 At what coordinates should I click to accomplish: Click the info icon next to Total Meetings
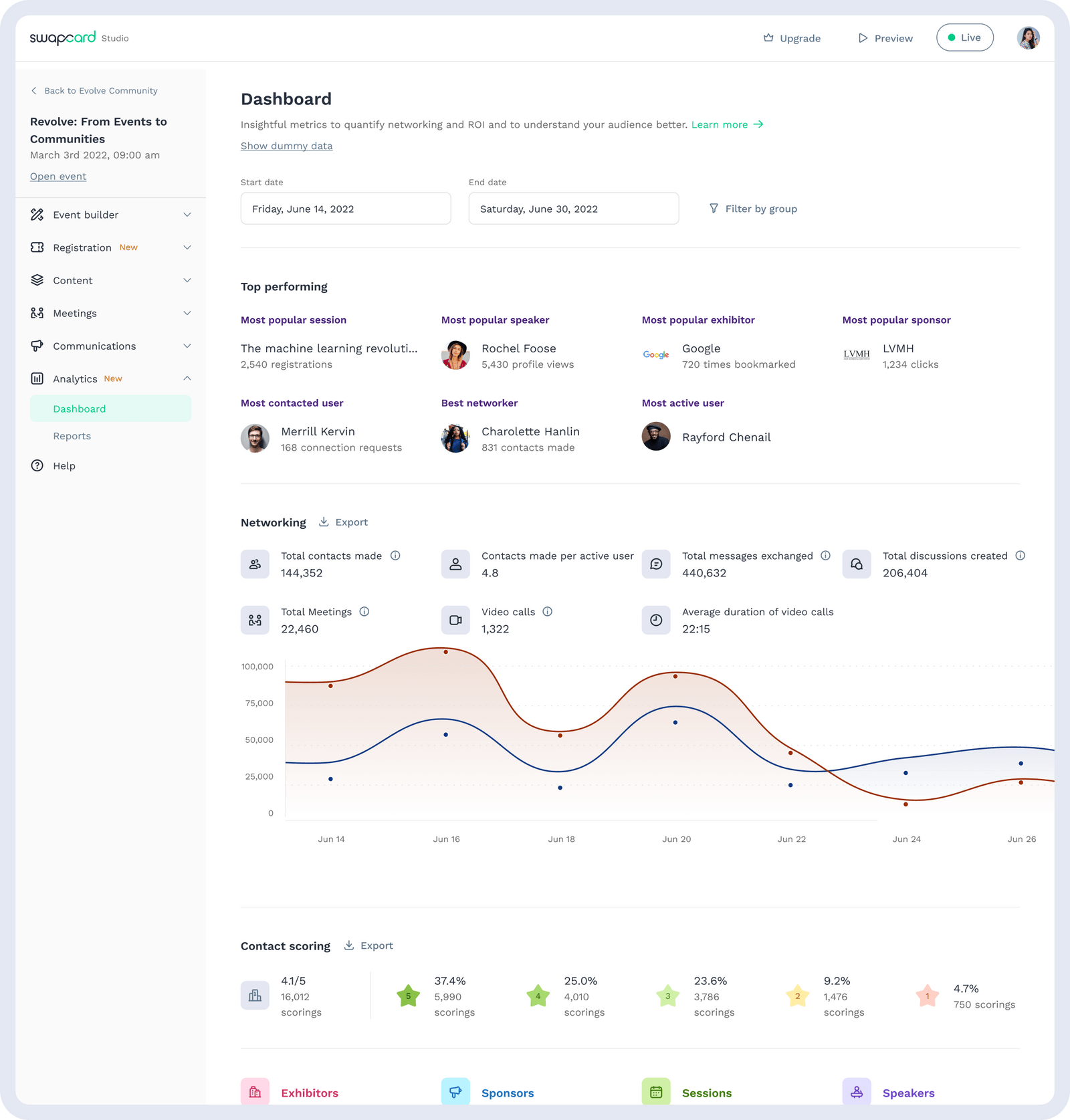point(364,611)
